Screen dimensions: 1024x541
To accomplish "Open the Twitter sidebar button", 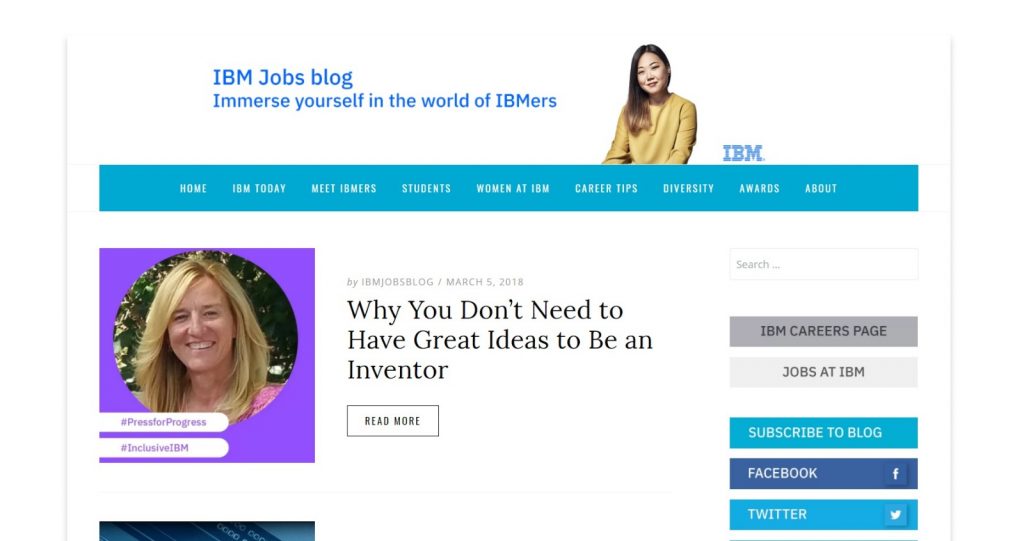I will 824,515.
